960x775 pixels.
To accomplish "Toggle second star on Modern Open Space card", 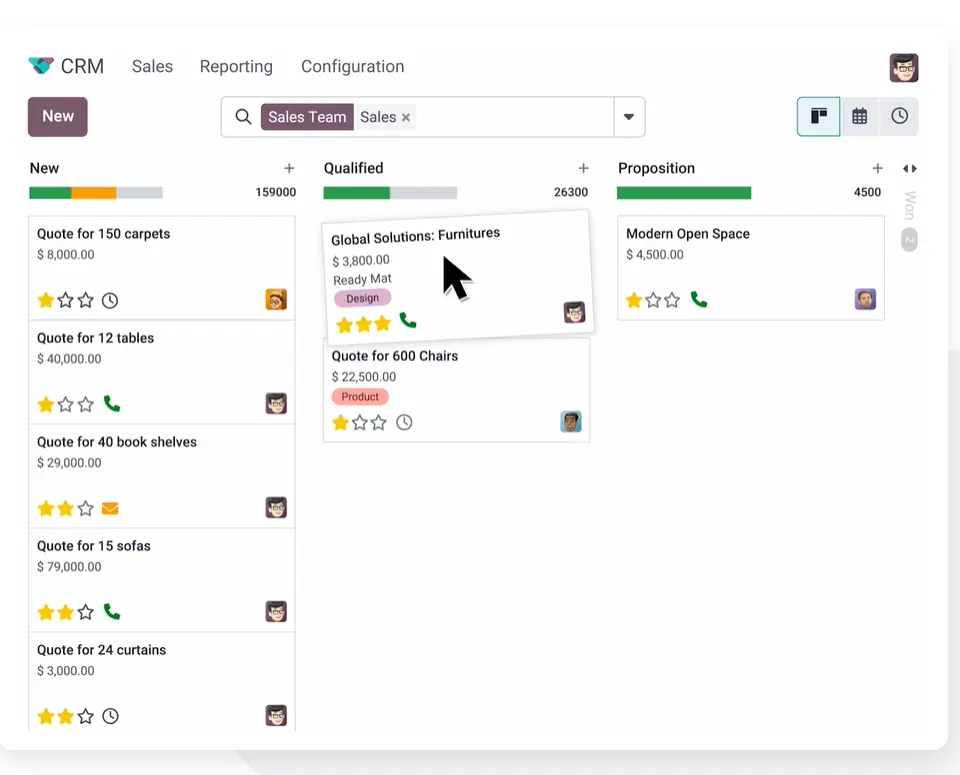I will pos(654,300).
